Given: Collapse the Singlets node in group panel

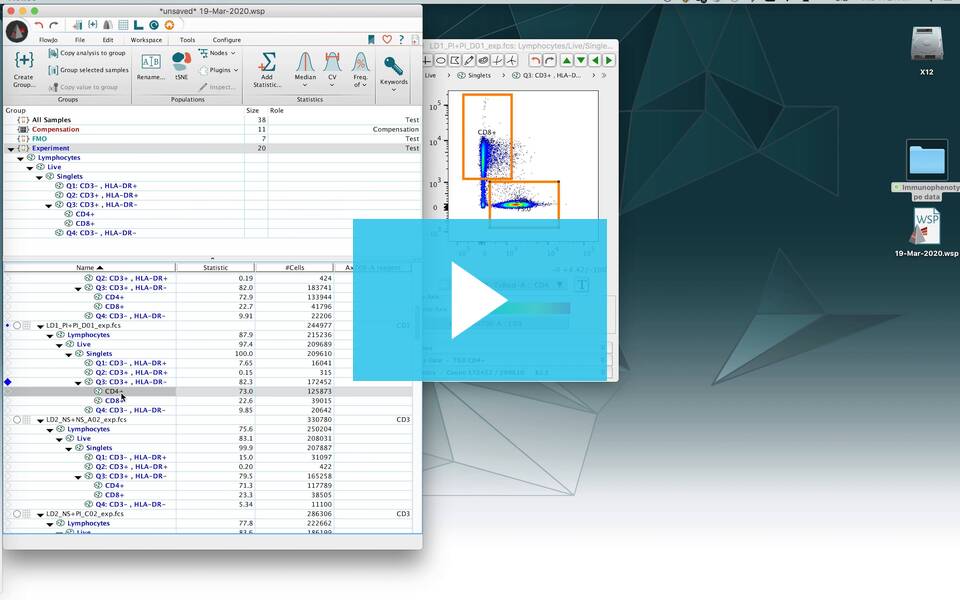Looking at the screenshot, I should click(x=39, y=178).
